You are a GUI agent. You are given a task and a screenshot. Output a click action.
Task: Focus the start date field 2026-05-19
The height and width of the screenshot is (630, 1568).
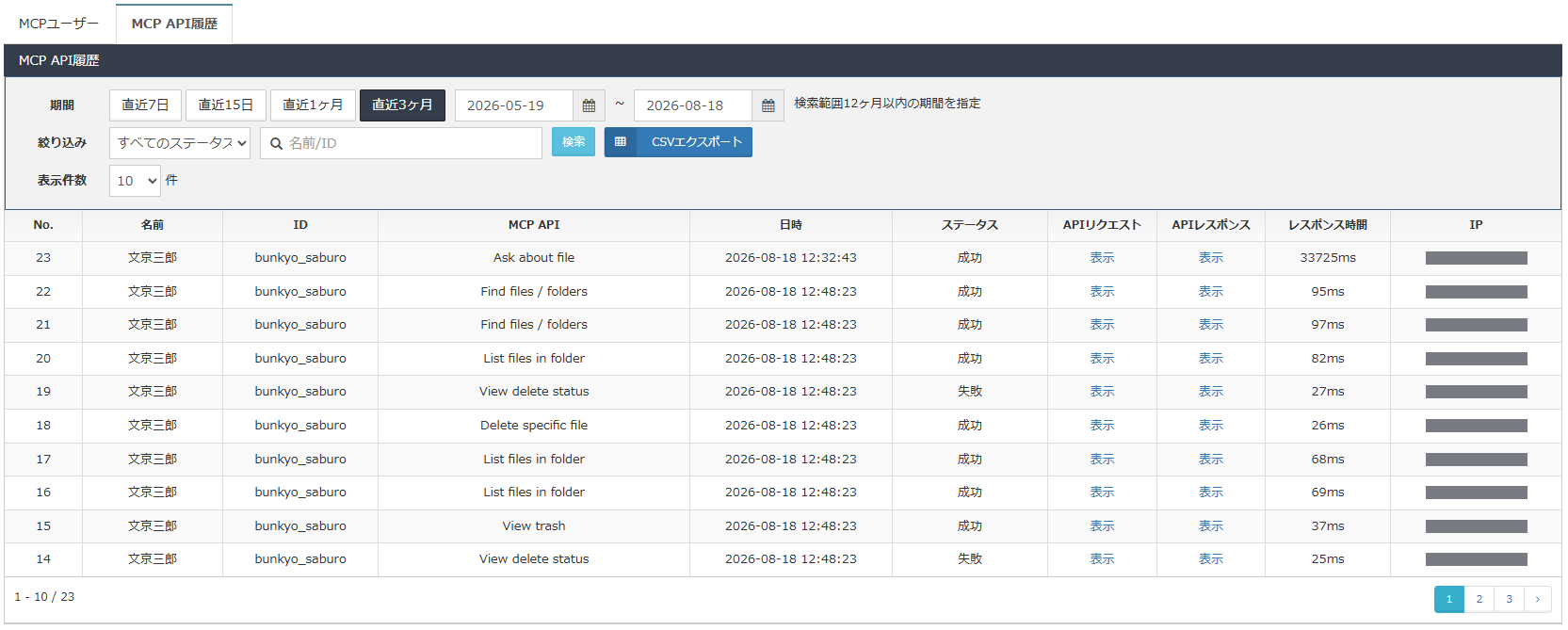(514, 105)
